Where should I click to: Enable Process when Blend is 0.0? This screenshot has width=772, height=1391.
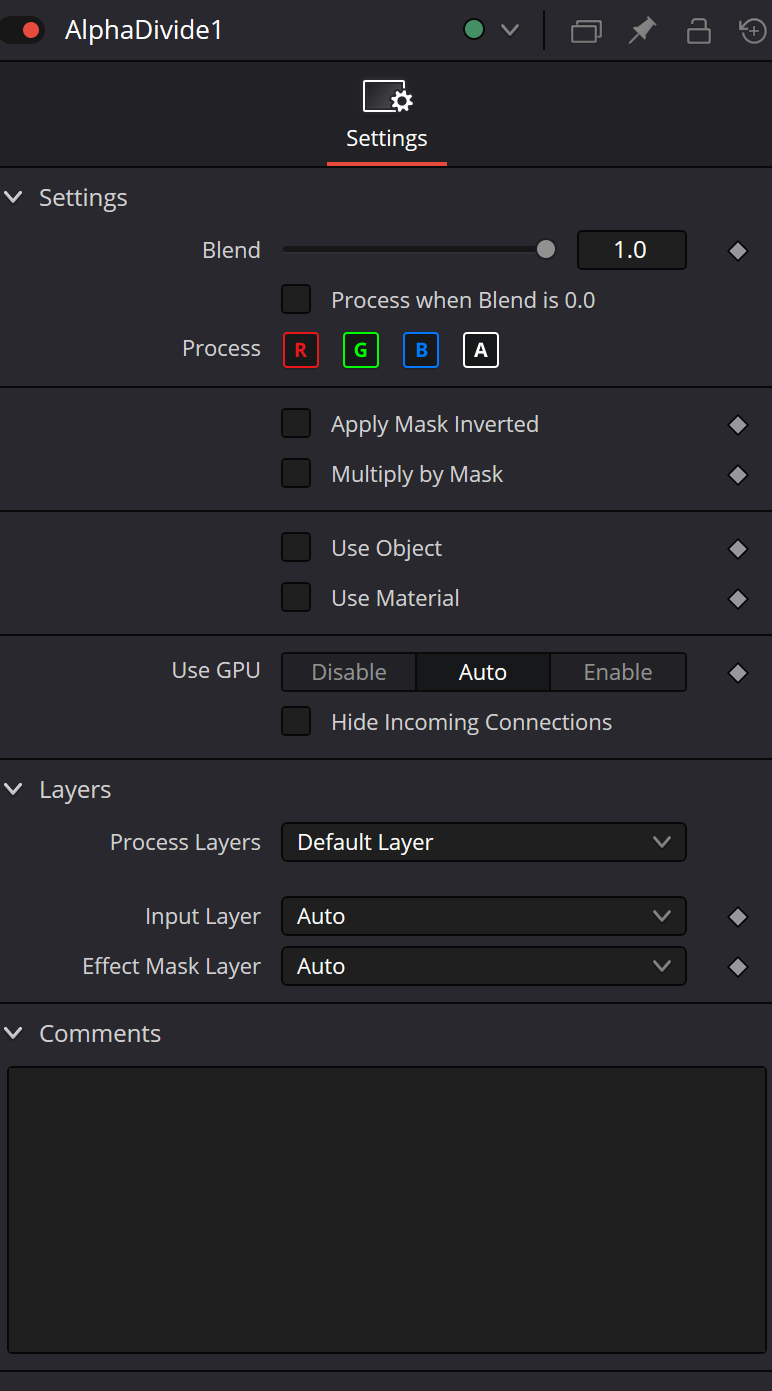click(296, 300)
